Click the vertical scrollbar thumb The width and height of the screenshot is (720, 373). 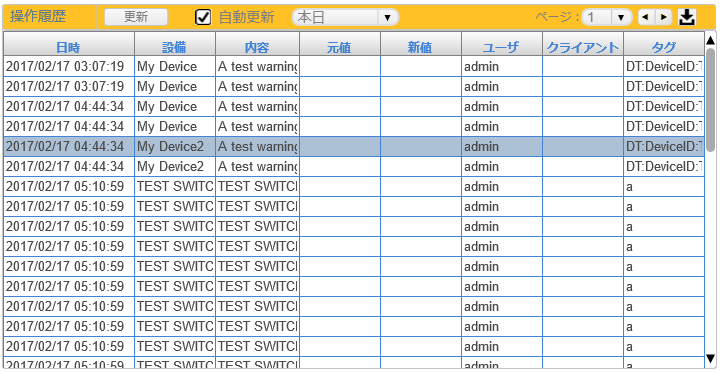[710, 100]
